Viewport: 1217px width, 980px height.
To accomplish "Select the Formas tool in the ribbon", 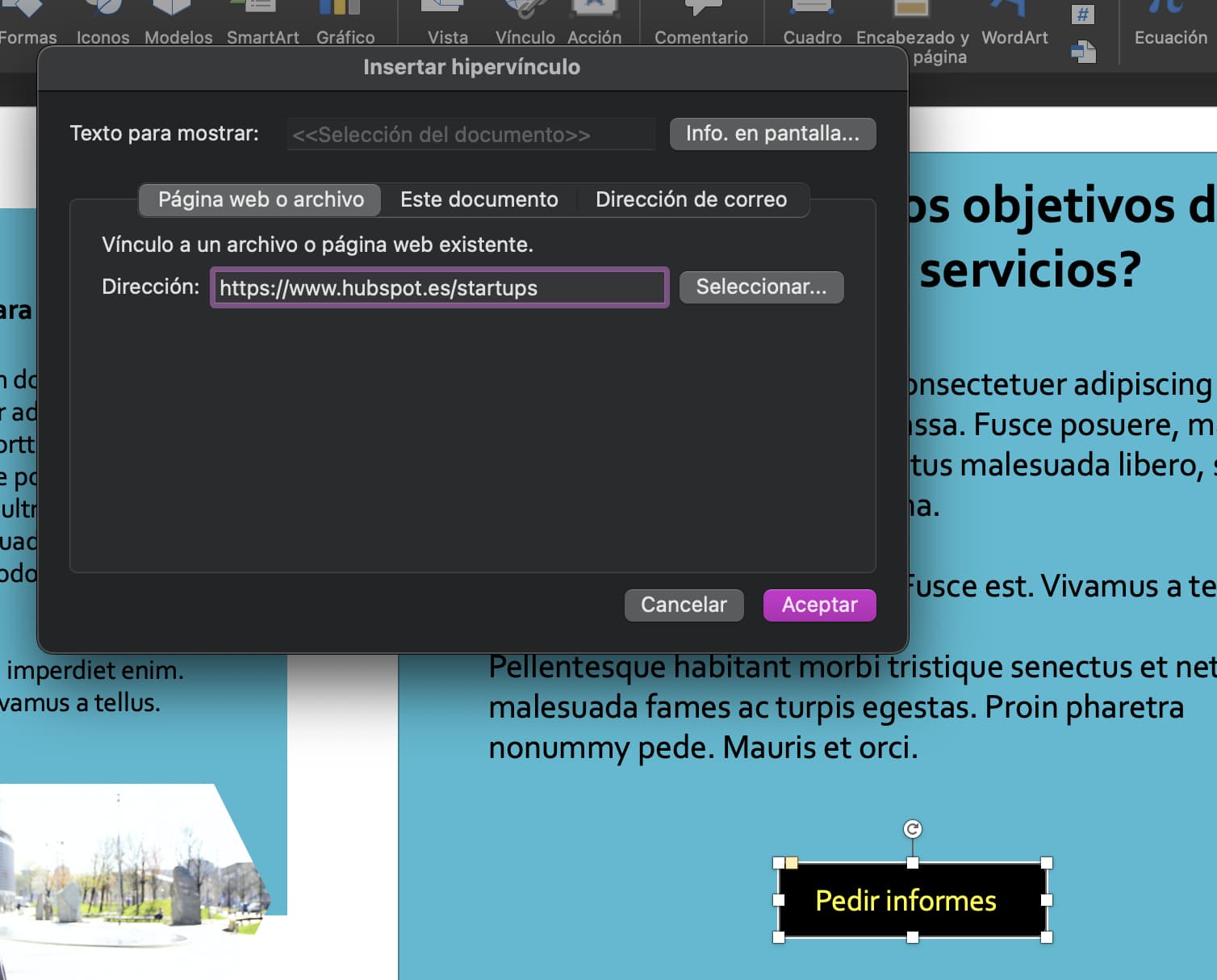I will [x=27, y=20].
